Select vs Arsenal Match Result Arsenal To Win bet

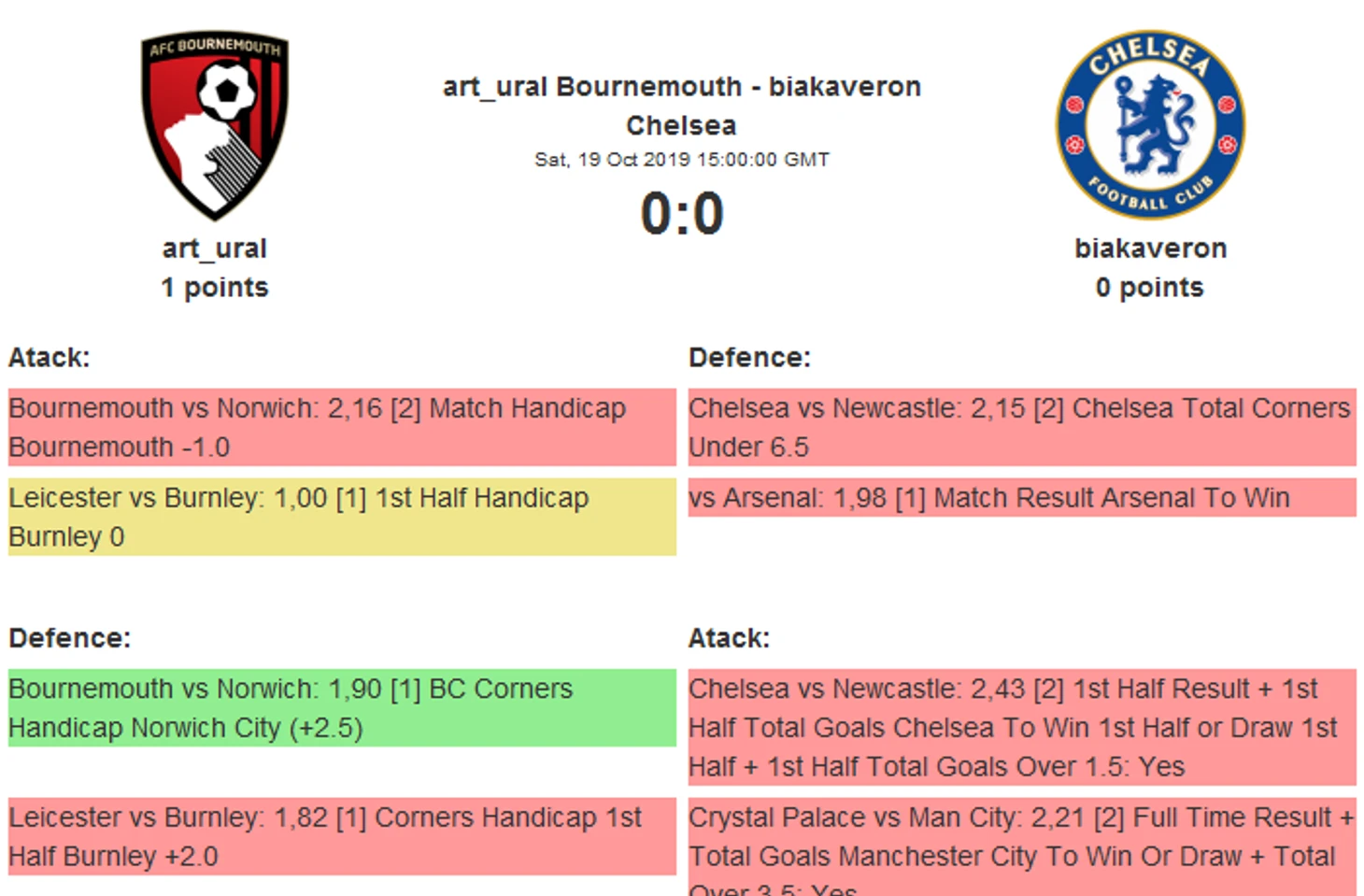pyautogui.click(x=1022, y=497)
